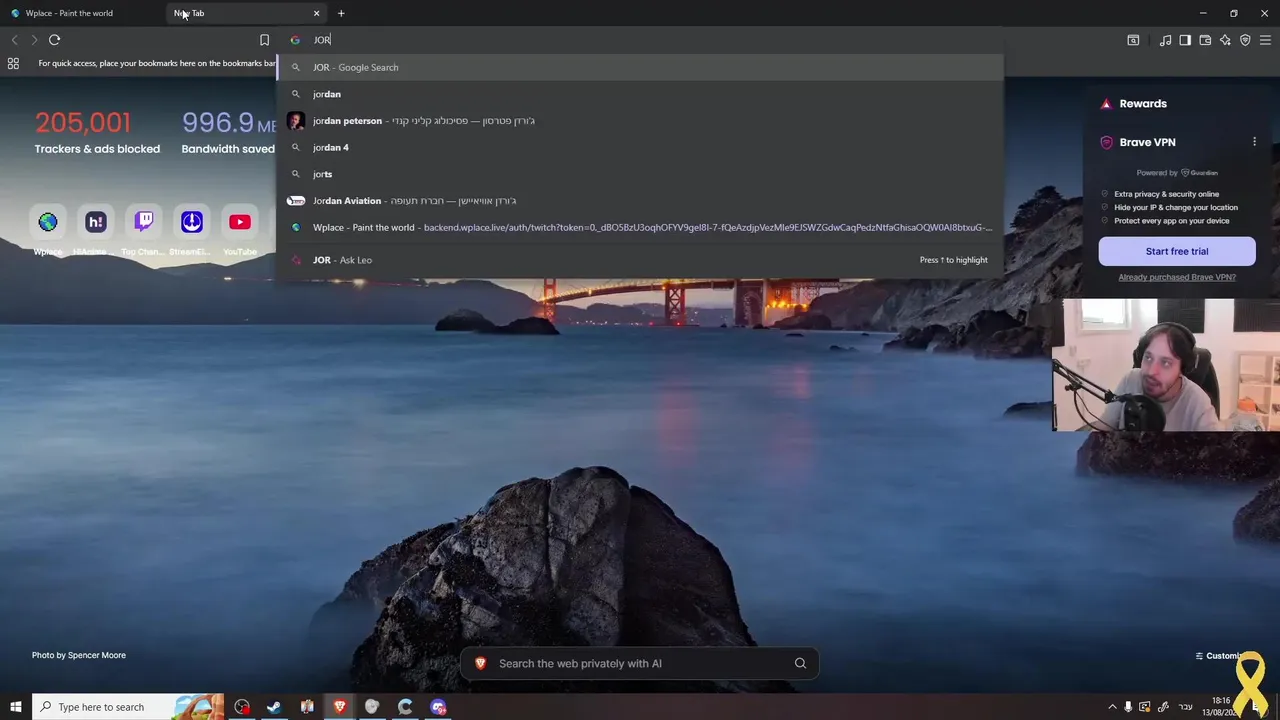Open the Wplace backend.wplace.live history suggestion
The width and height of the screenshot is (1280, 720).
click(640, 227)
